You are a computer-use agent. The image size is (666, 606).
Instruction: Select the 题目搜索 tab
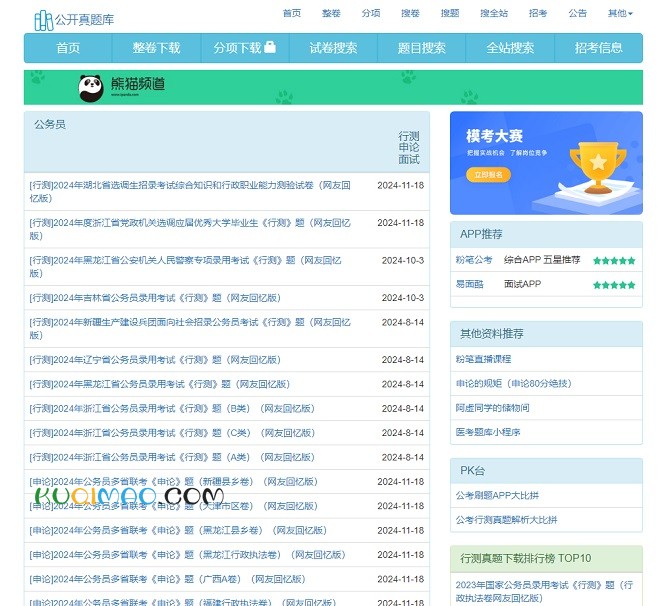(x=421, y=48)
